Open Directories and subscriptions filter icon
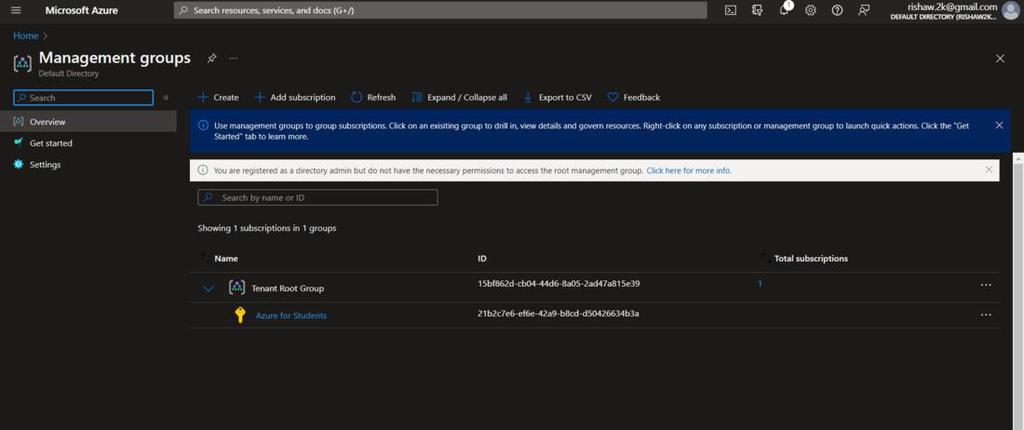1024x430 pixels. [x=758, y=10]
